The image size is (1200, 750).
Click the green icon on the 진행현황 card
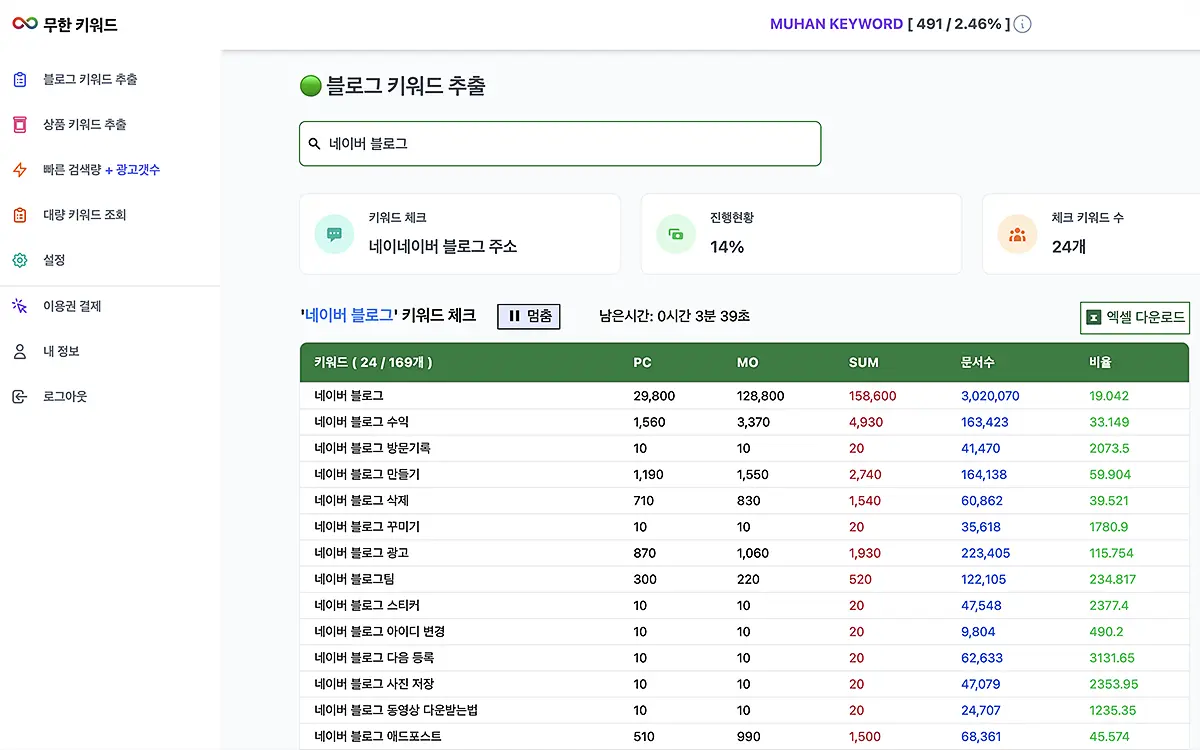pos(675,233)
